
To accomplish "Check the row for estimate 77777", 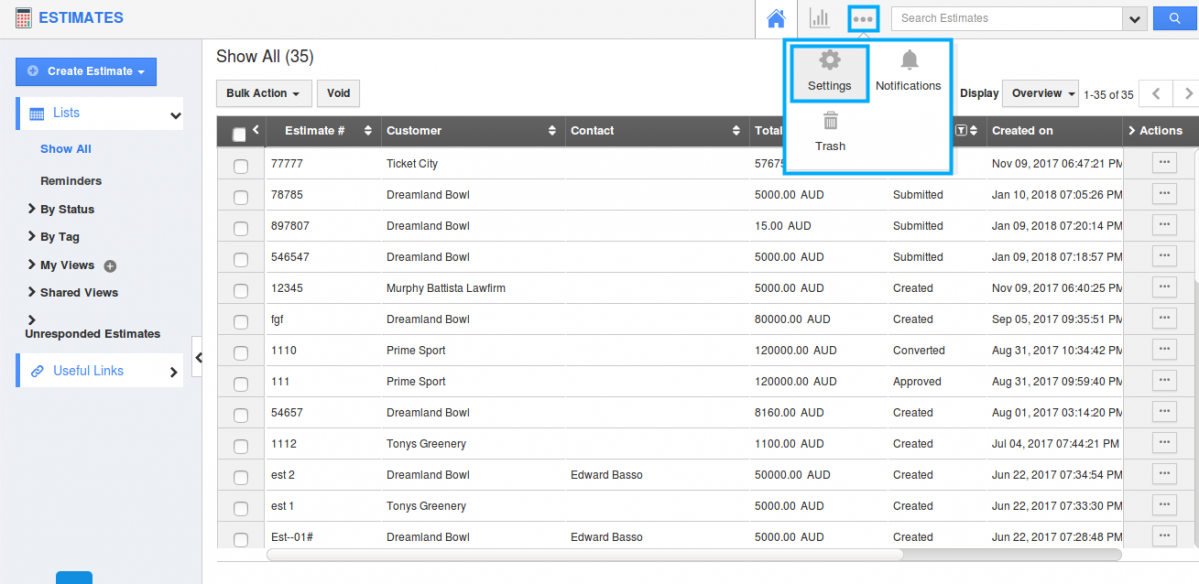I will point(240,166).
